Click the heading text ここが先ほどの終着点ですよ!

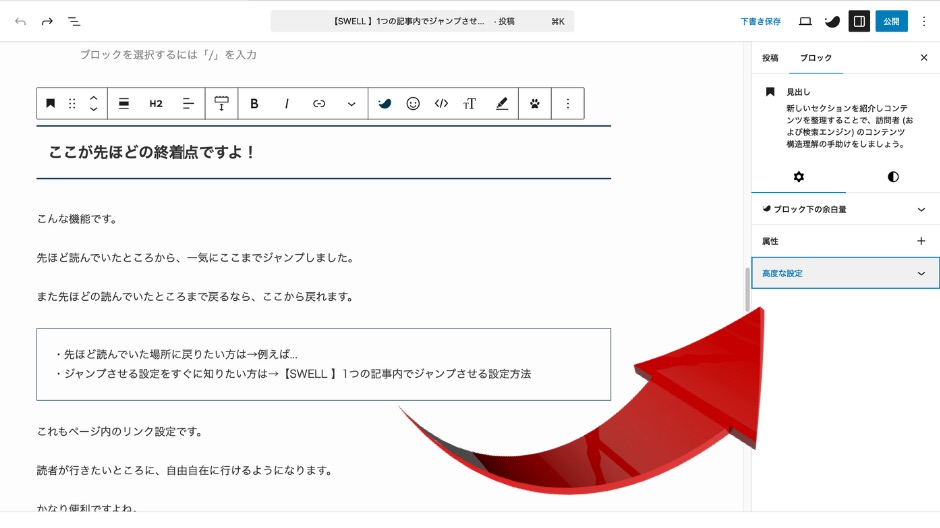[x=152, y=152]
